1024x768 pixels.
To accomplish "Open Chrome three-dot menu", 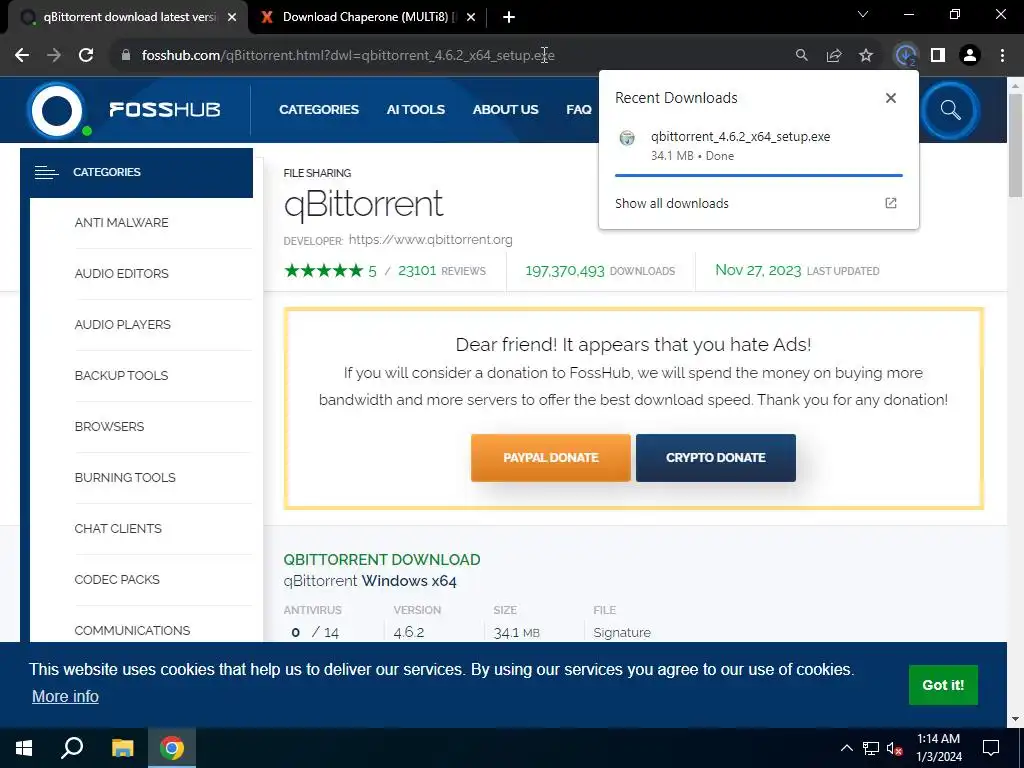I will tap(1002, 56).
